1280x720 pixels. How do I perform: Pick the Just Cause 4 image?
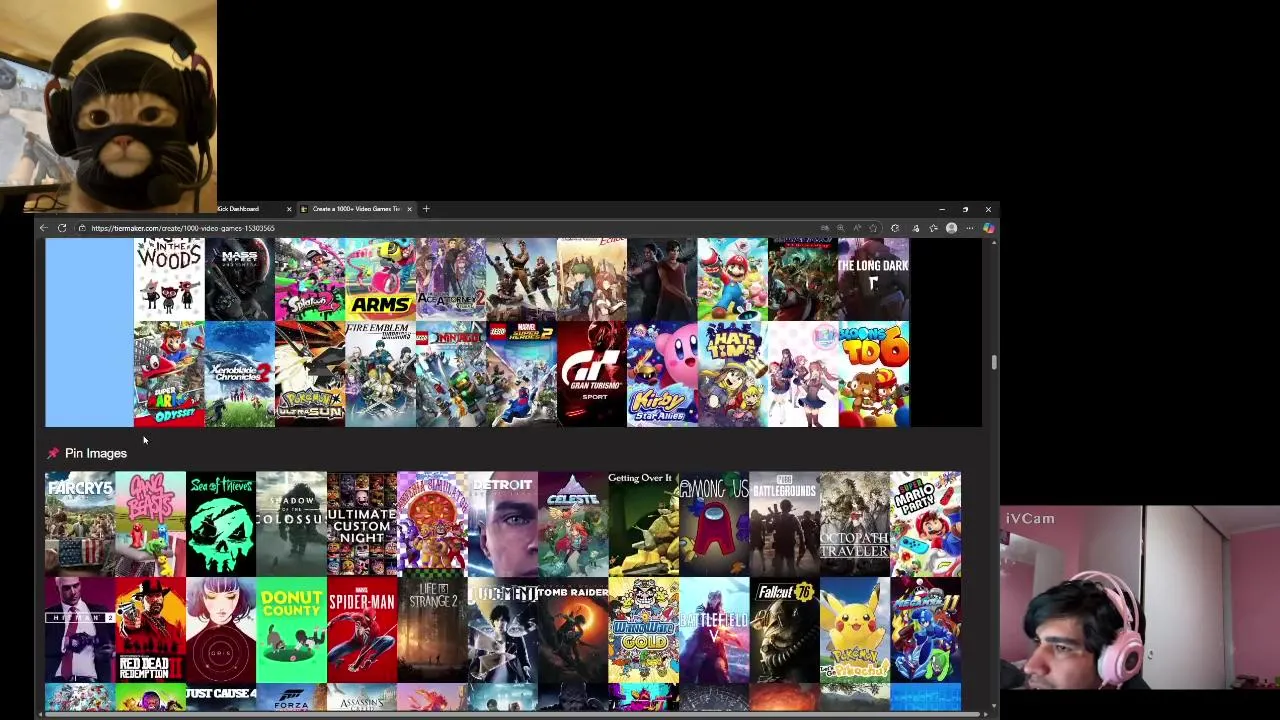221,698
